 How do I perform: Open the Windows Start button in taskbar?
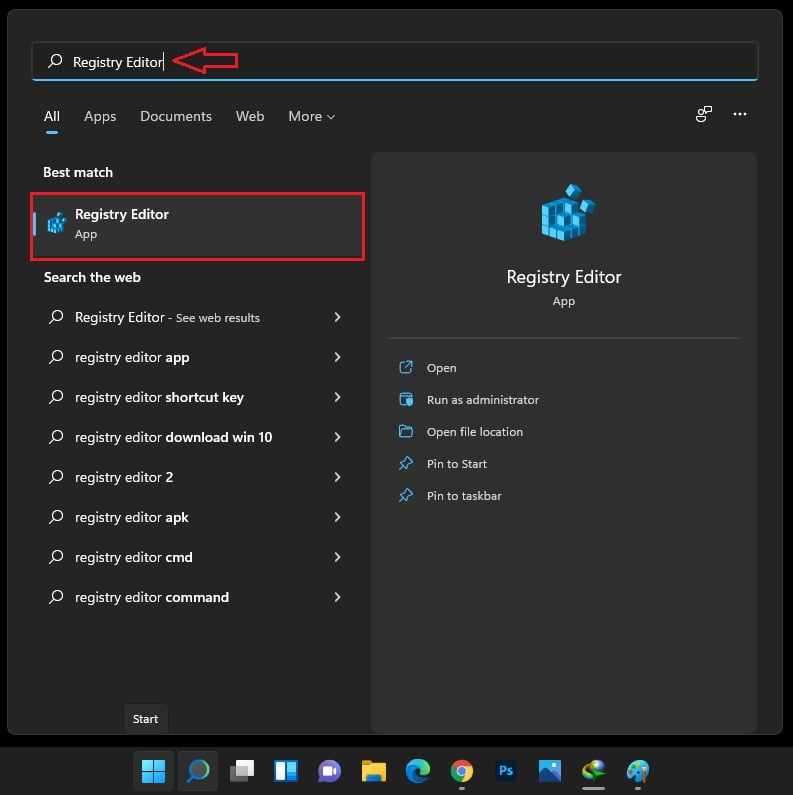pyautogui.click(x=153, y=771)
